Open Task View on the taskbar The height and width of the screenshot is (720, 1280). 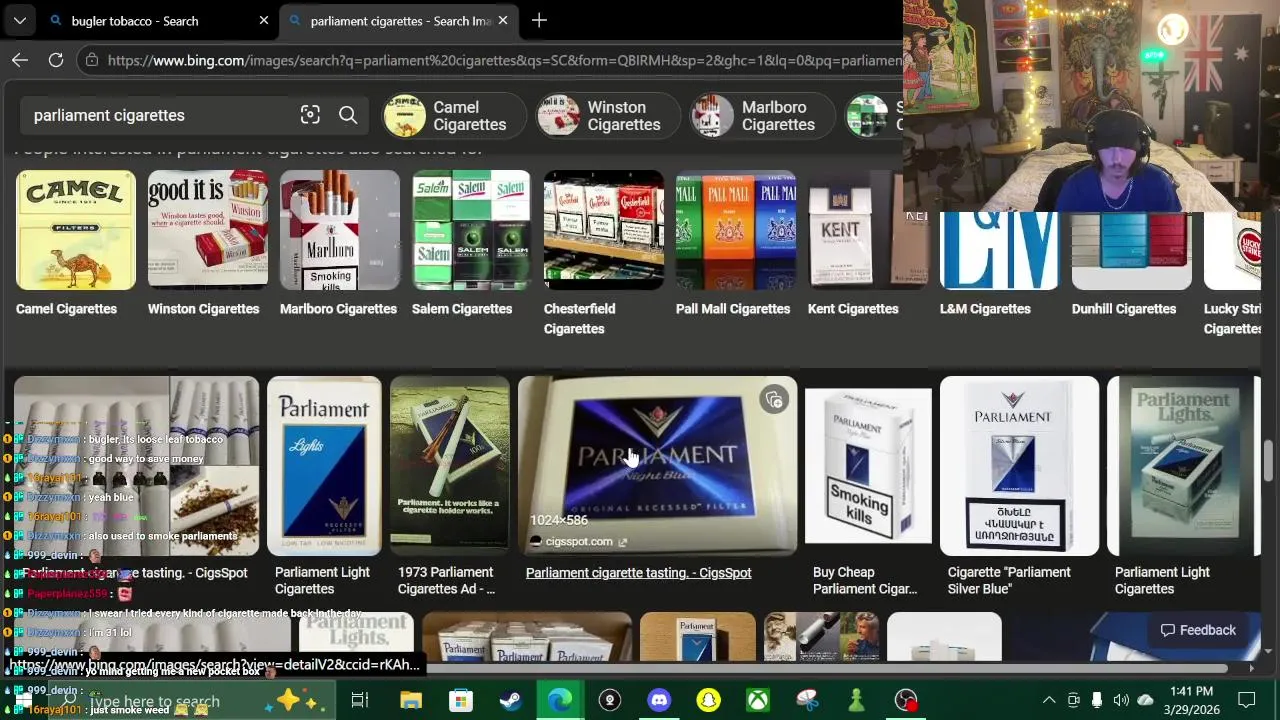tap(360, 700)
